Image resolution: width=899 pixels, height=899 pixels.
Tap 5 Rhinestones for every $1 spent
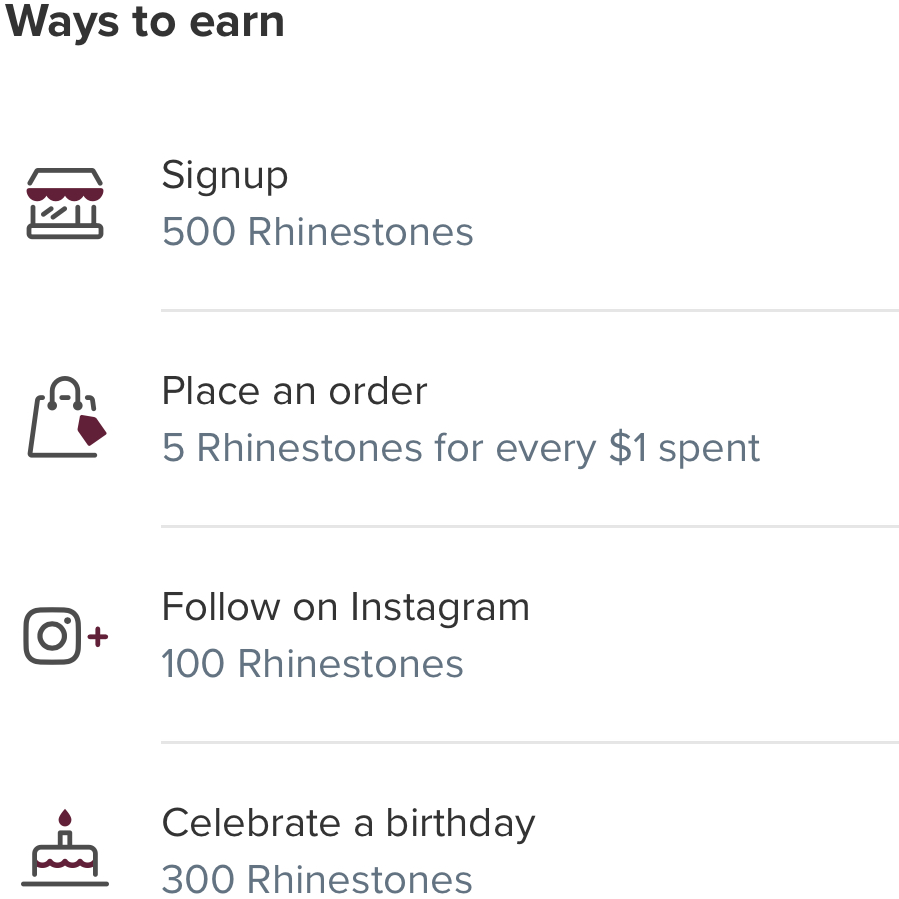coord(461,448)
